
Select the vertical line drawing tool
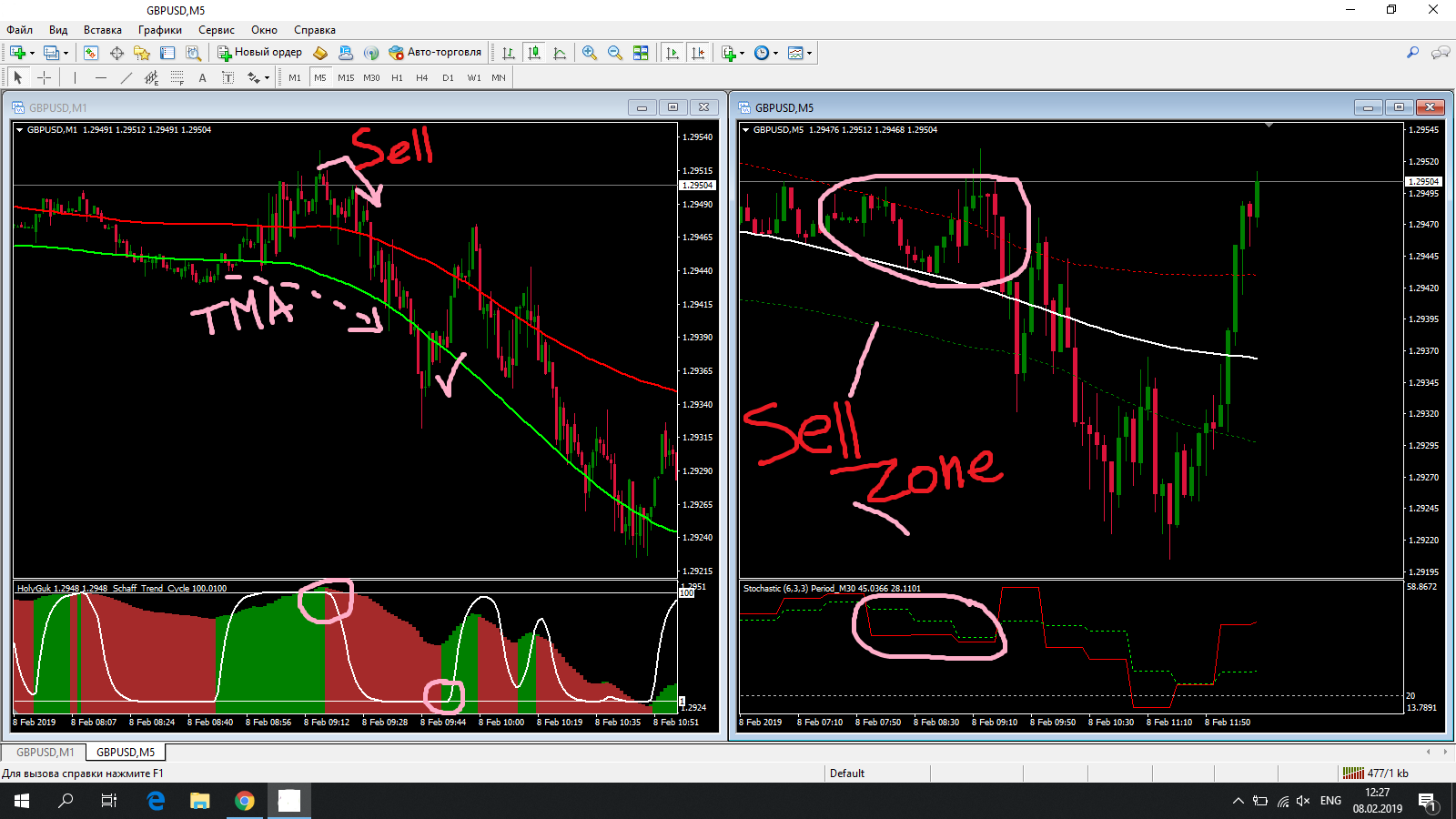click(75, 77)
